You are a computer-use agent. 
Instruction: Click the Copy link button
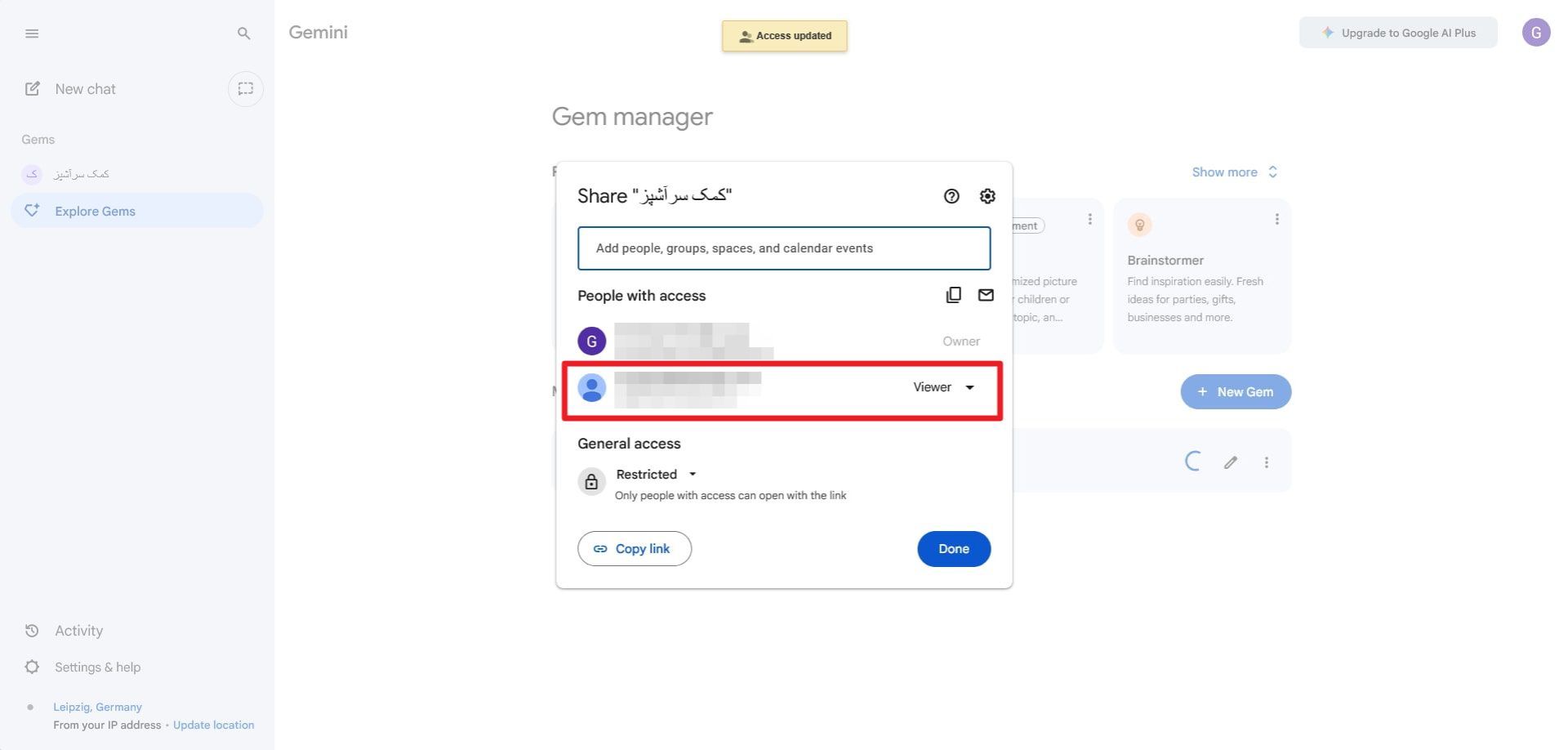[x=634, y=548]
